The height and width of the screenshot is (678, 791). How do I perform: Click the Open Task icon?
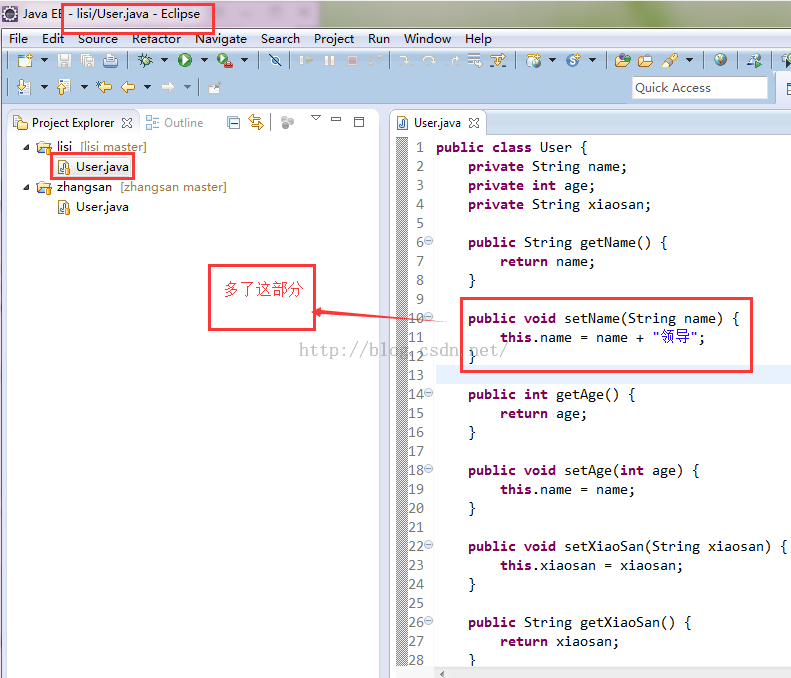click(646, 61)
